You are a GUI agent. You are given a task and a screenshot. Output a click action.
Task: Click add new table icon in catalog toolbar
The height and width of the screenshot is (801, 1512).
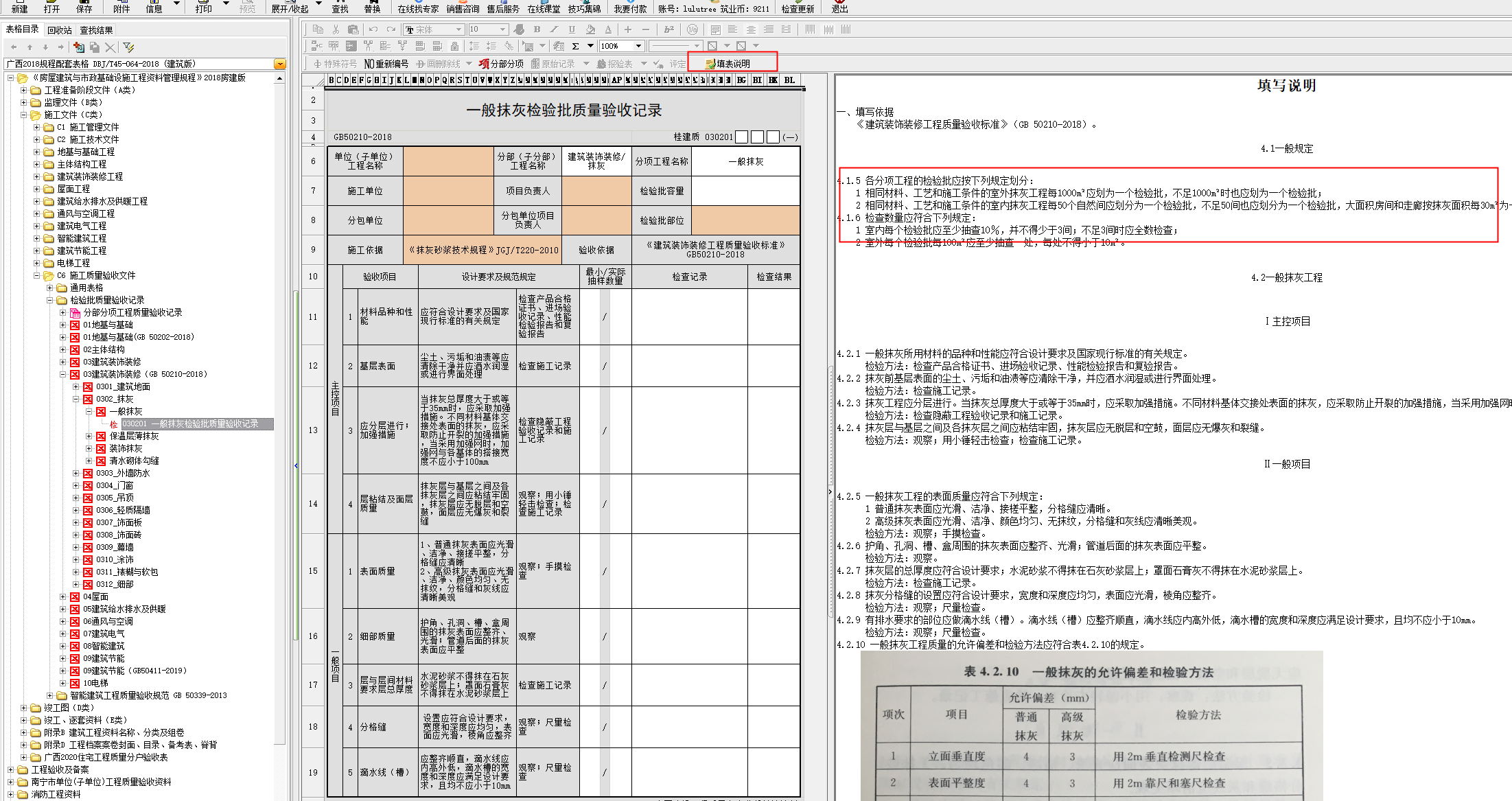coord(79,47)
